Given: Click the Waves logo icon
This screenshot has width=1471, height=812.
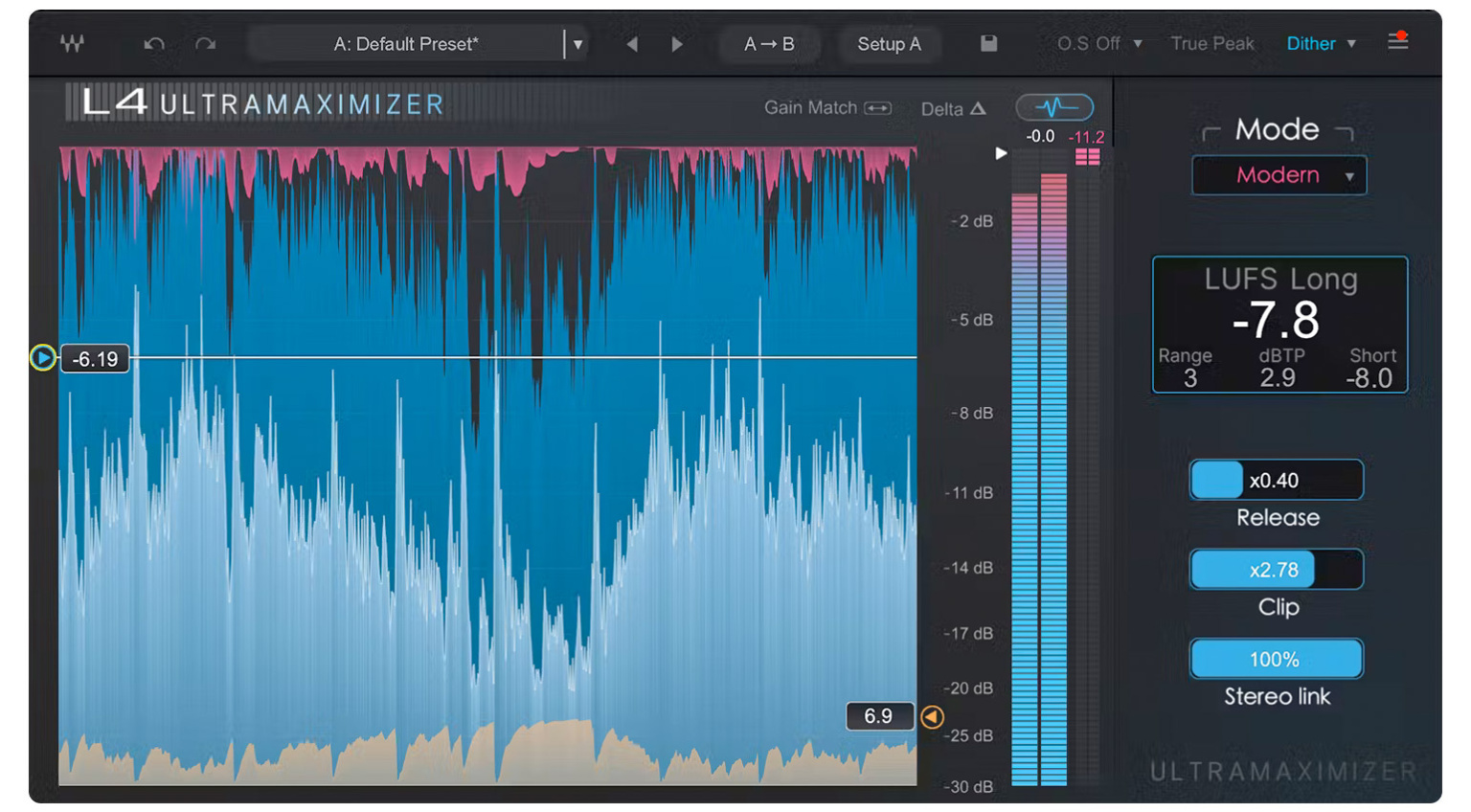Looking at the screenshot, I should (x=71, y=43).
